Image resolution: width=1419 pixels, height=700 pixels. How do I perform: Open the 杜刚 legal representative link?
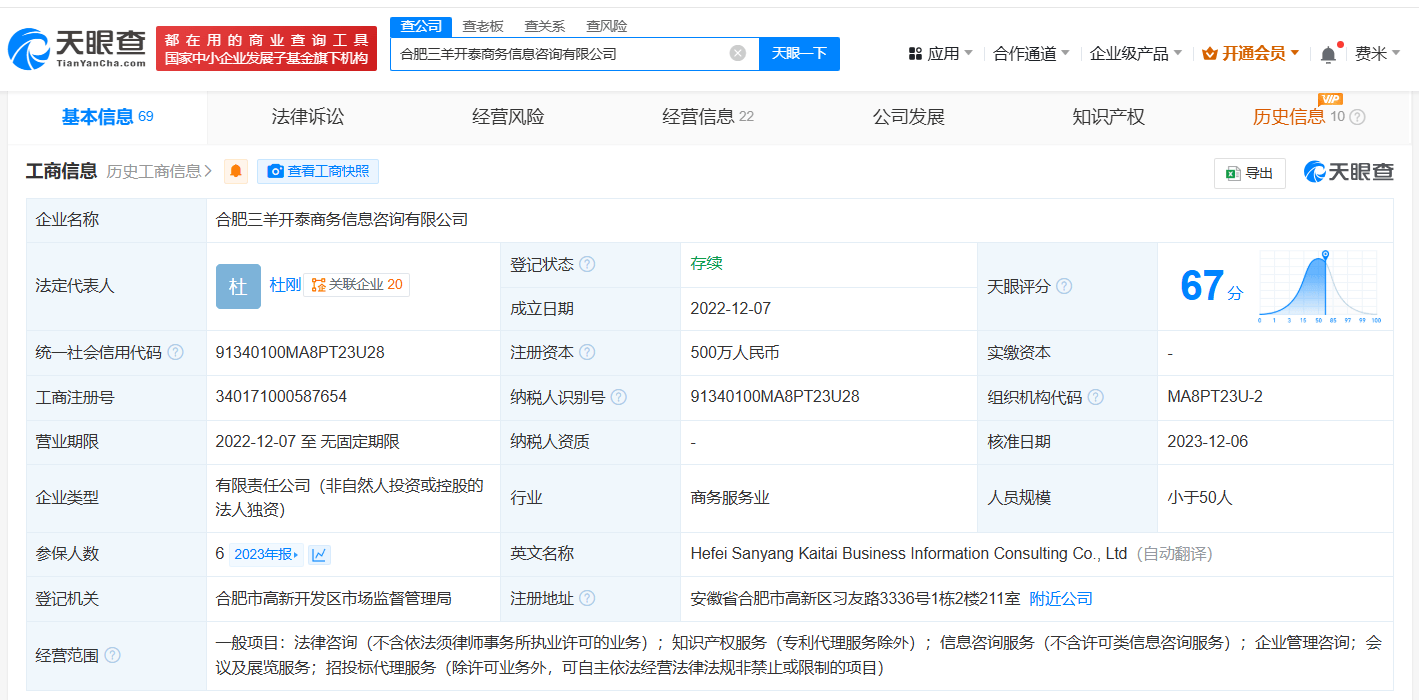[x=285, y=285]
